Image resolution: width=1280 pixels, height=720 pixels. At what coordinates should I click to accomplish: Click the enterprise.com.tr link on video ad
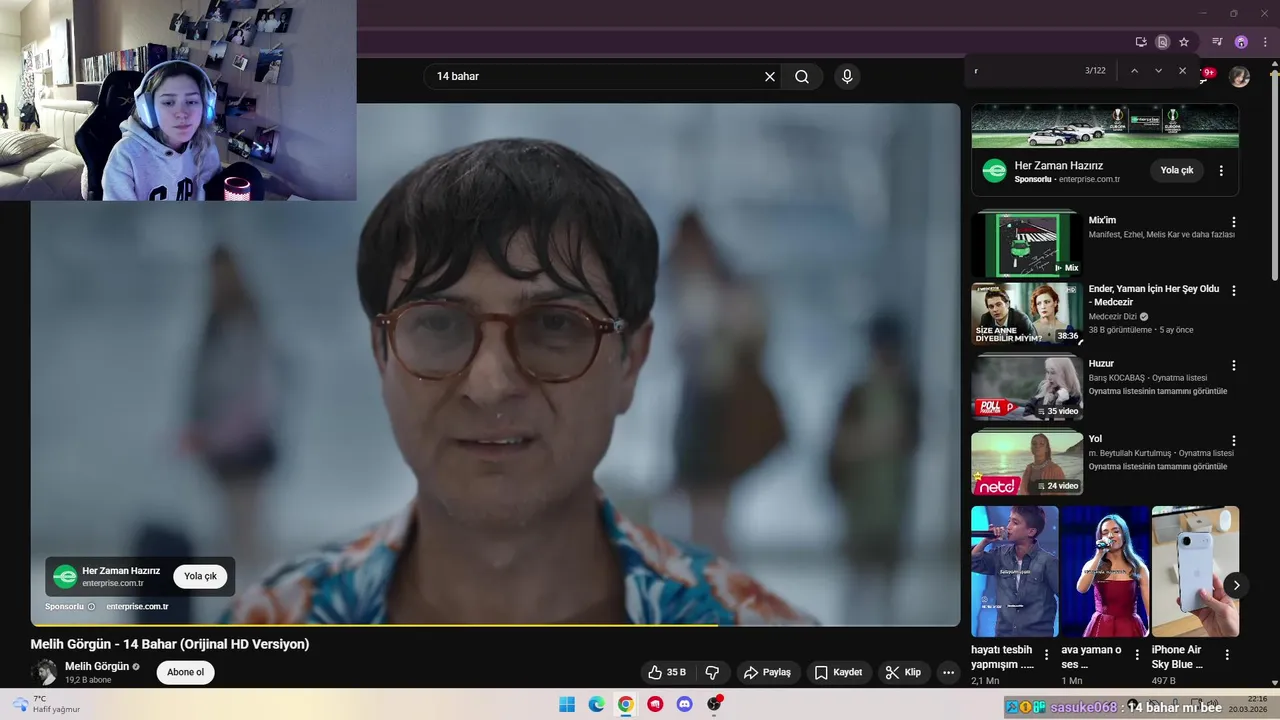[x=137, y=607]
